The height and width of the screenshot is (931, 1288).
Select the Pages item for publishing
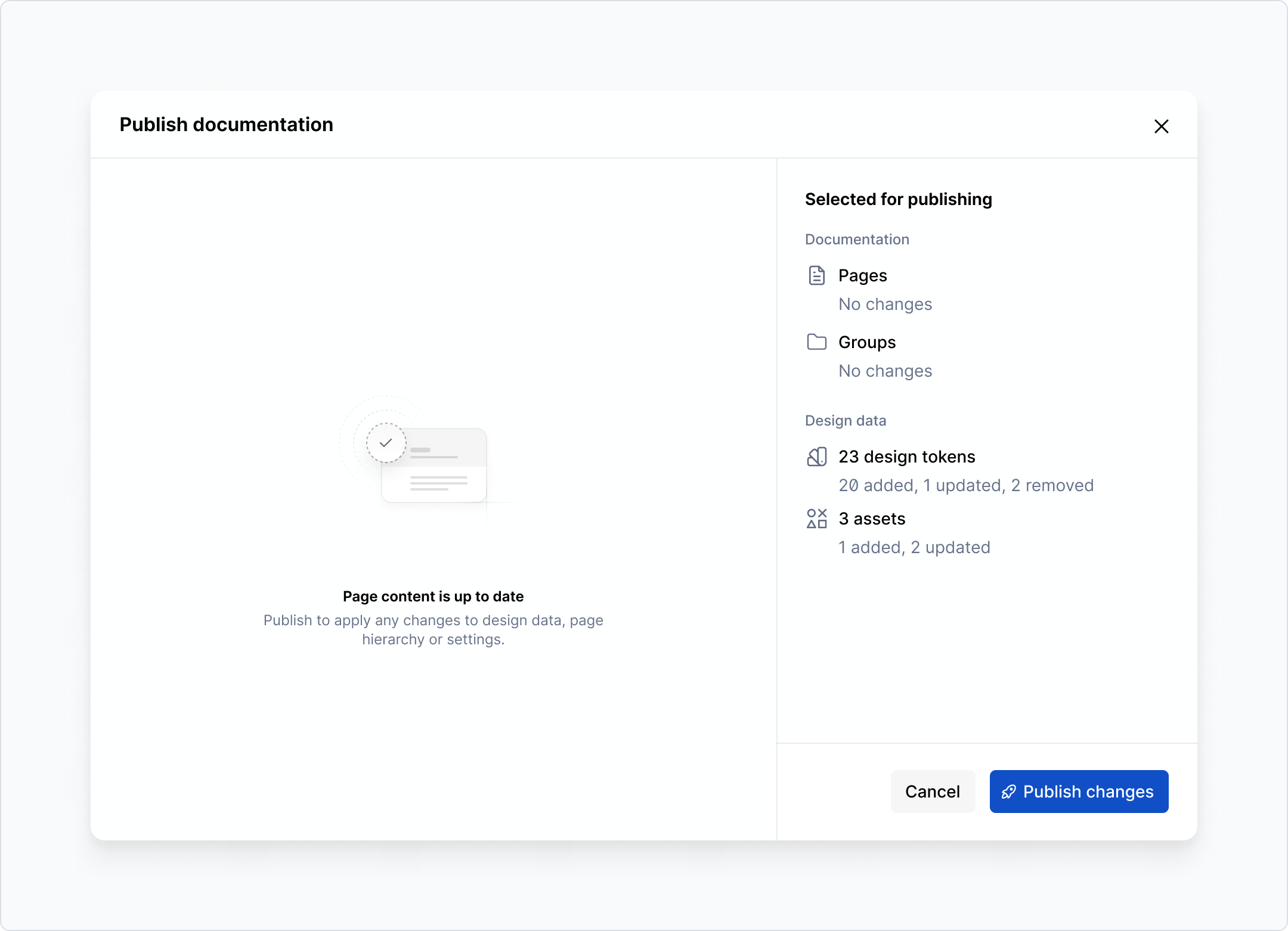coord(862,275)
